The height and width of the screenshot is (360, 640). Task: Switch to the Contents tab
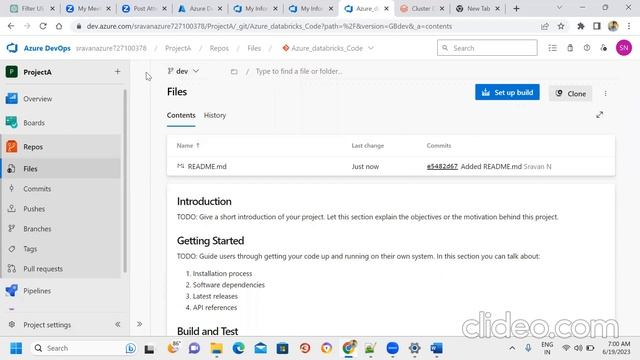click(x=181, y=116)
